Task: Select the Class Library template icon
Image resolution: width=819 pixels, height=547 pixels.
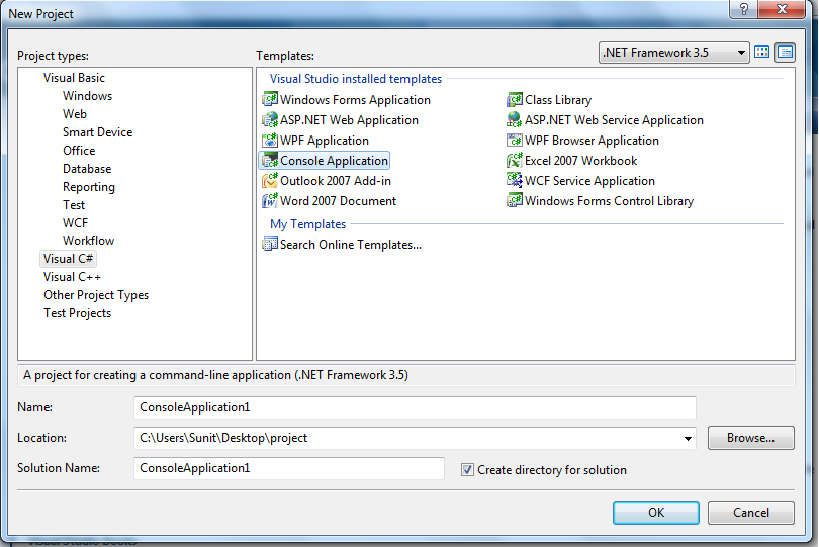Action: tap(514, 99)
